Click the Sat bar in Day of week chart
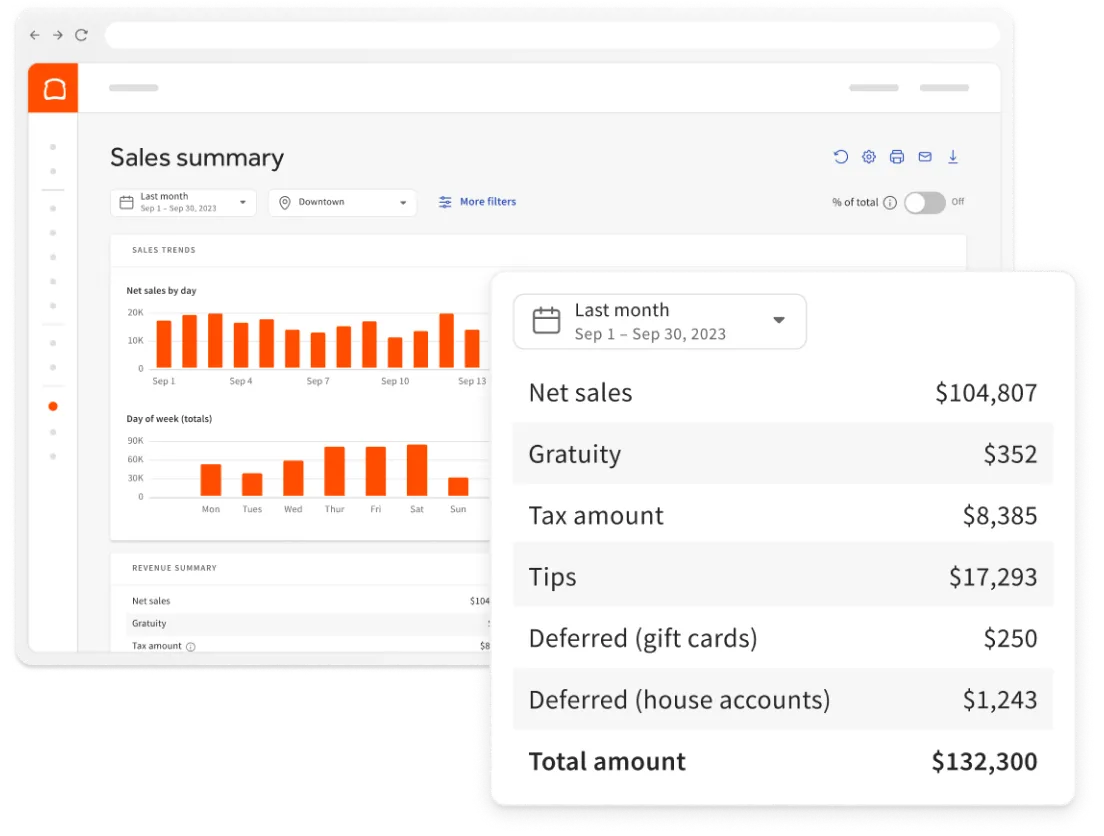Screen dimensions: 1104x836 [x=417, y=470]
